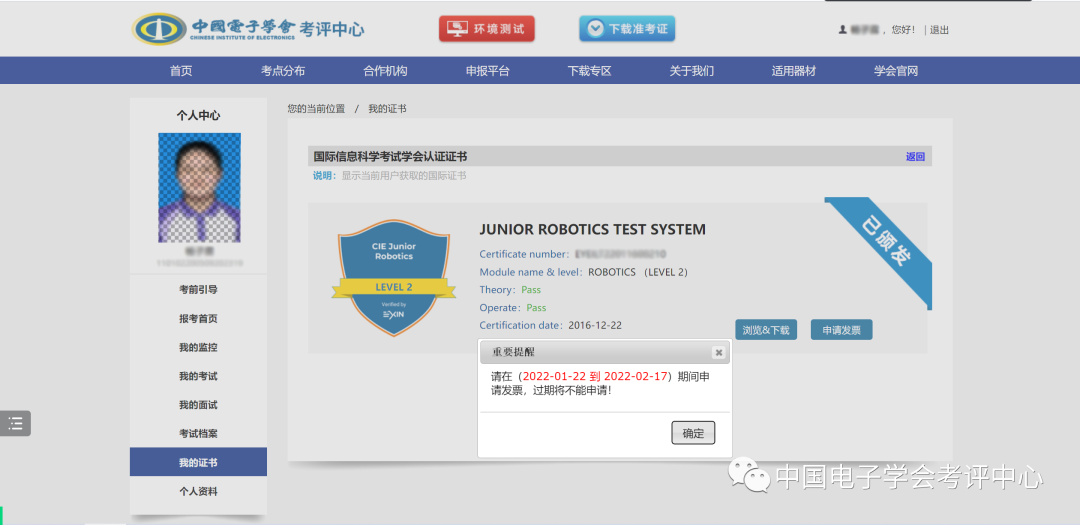Close the 重要提醒 dialog with X
Image resolution: width=1080 pixels, height=525 pixels.
[719, 352]
